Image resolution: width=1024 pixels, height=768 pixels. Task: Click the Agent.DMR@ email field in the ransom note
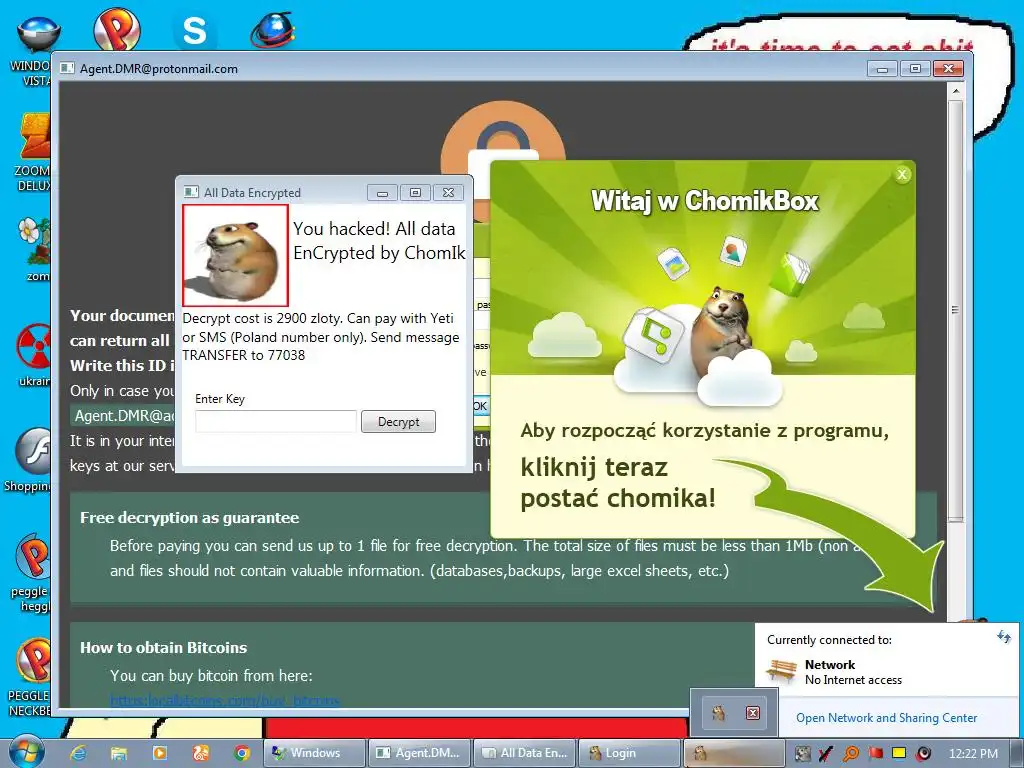click(123, 416)
